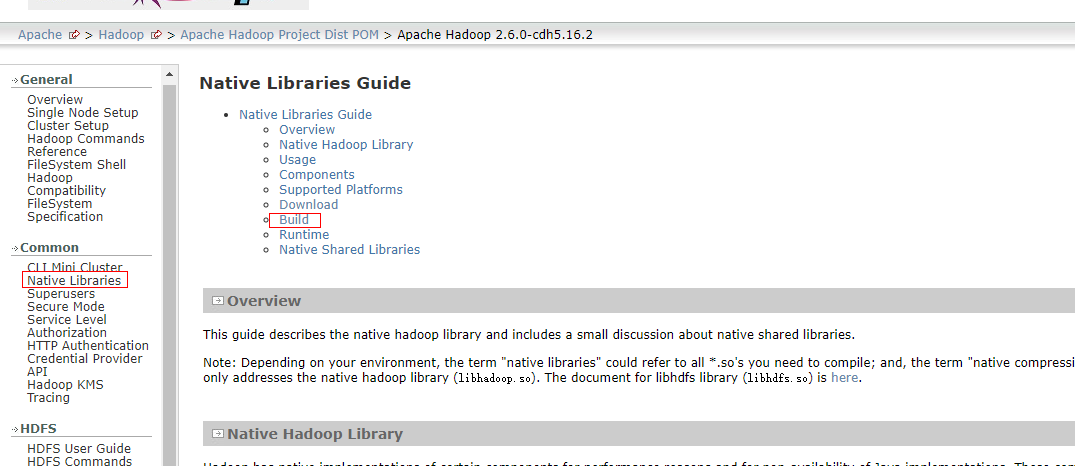Open Cluster Setup sidebar item
The width and height of the screenshot is (1075, 466).
[x=67, y=125]
